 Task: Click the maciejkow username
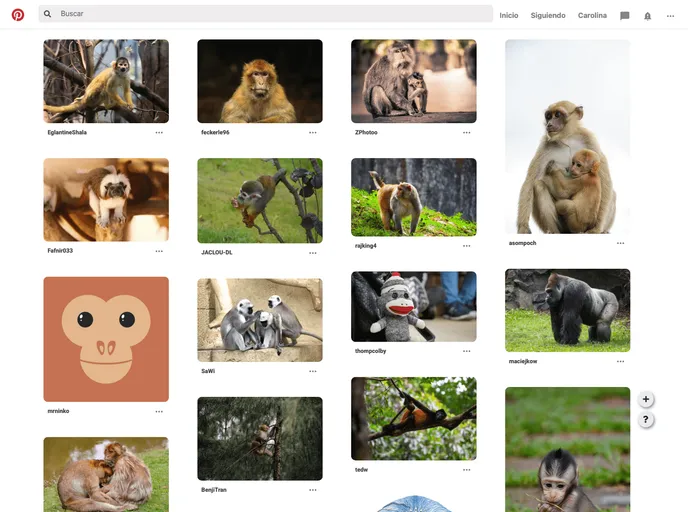point(523,362)
